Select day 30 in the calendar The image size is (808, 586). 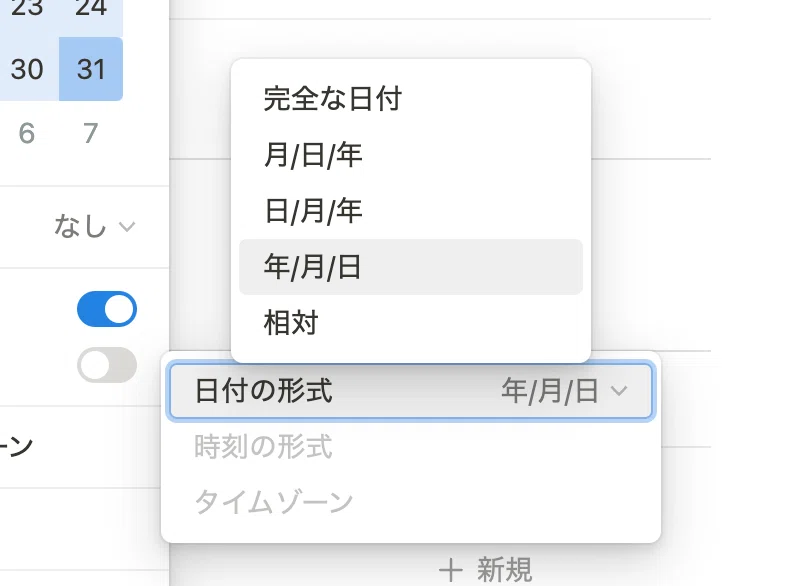pos(27,69)
